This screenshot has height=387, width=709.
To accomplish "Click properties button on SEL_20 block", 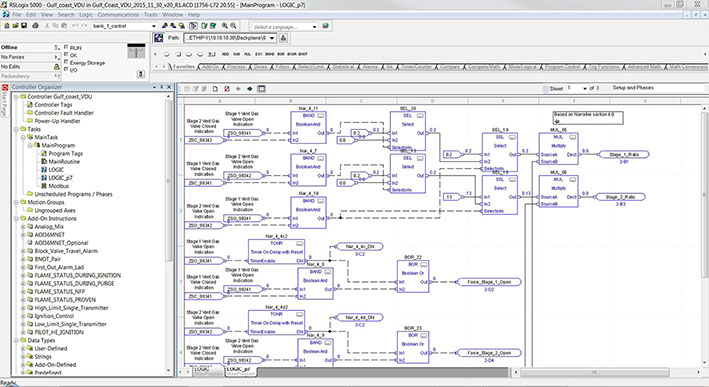I will point(420,116).
